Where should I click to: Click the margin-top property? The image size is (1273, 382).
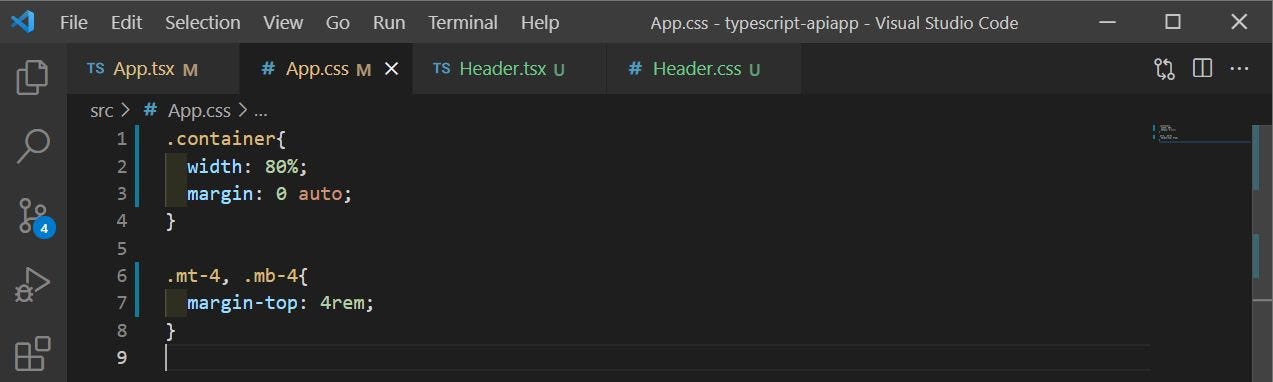click(242, 303)
